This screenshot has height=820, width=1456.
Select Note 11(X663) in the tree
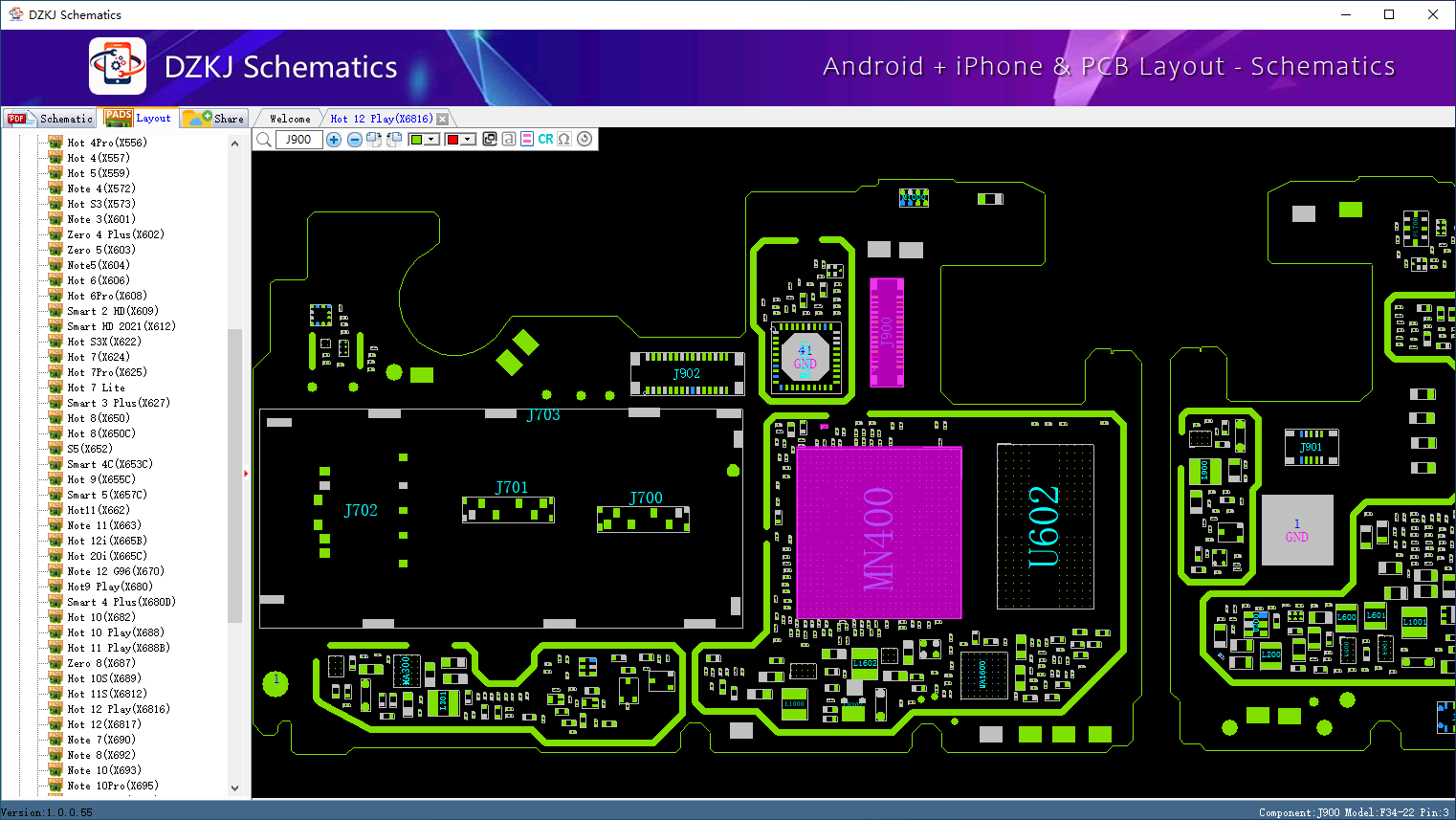coord(104,525)
